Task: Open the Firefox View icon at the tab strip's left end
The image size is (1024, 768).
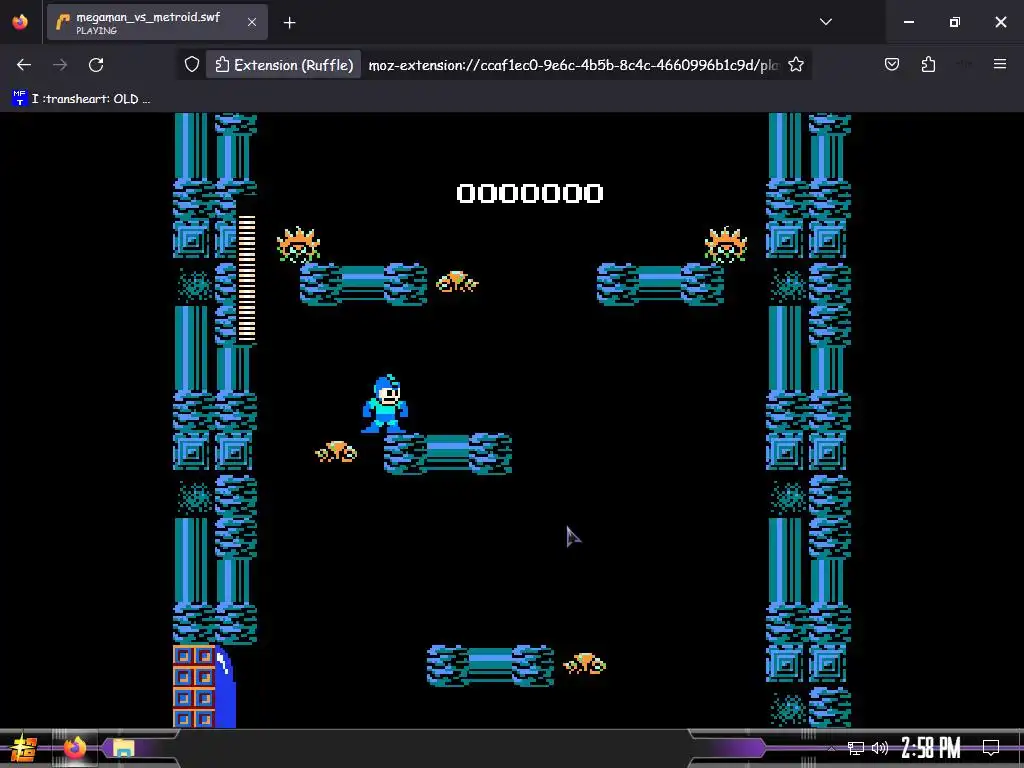Action: coord(20,22)
